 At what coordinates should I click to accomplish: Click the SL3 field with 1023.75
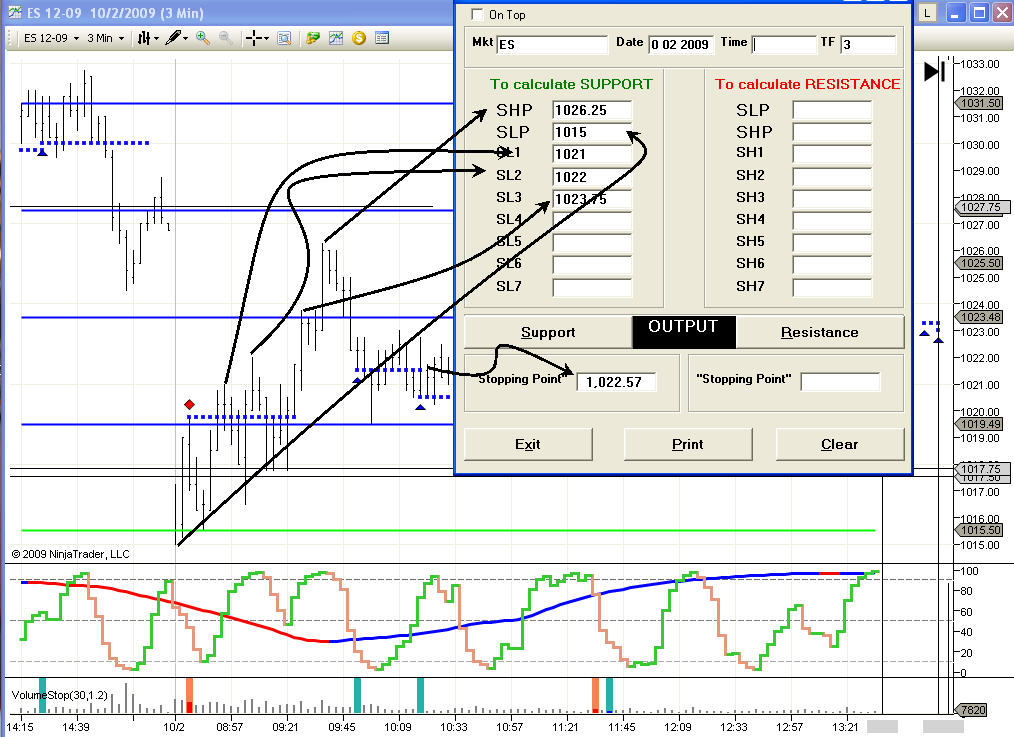[x=592, y=198]
